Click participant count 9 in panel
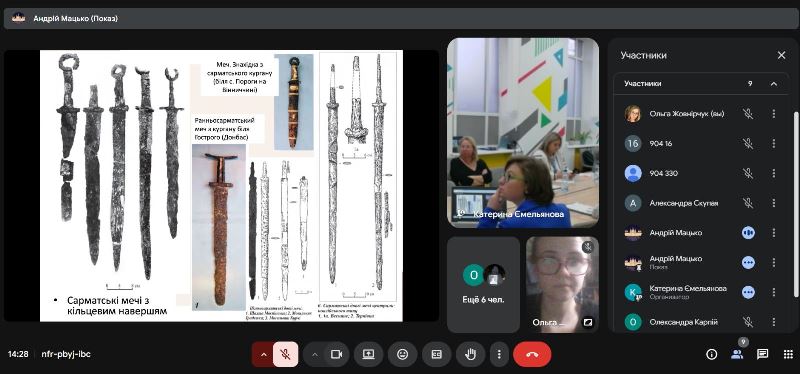This screenshot has height=374, width=800. coord(750,84)
